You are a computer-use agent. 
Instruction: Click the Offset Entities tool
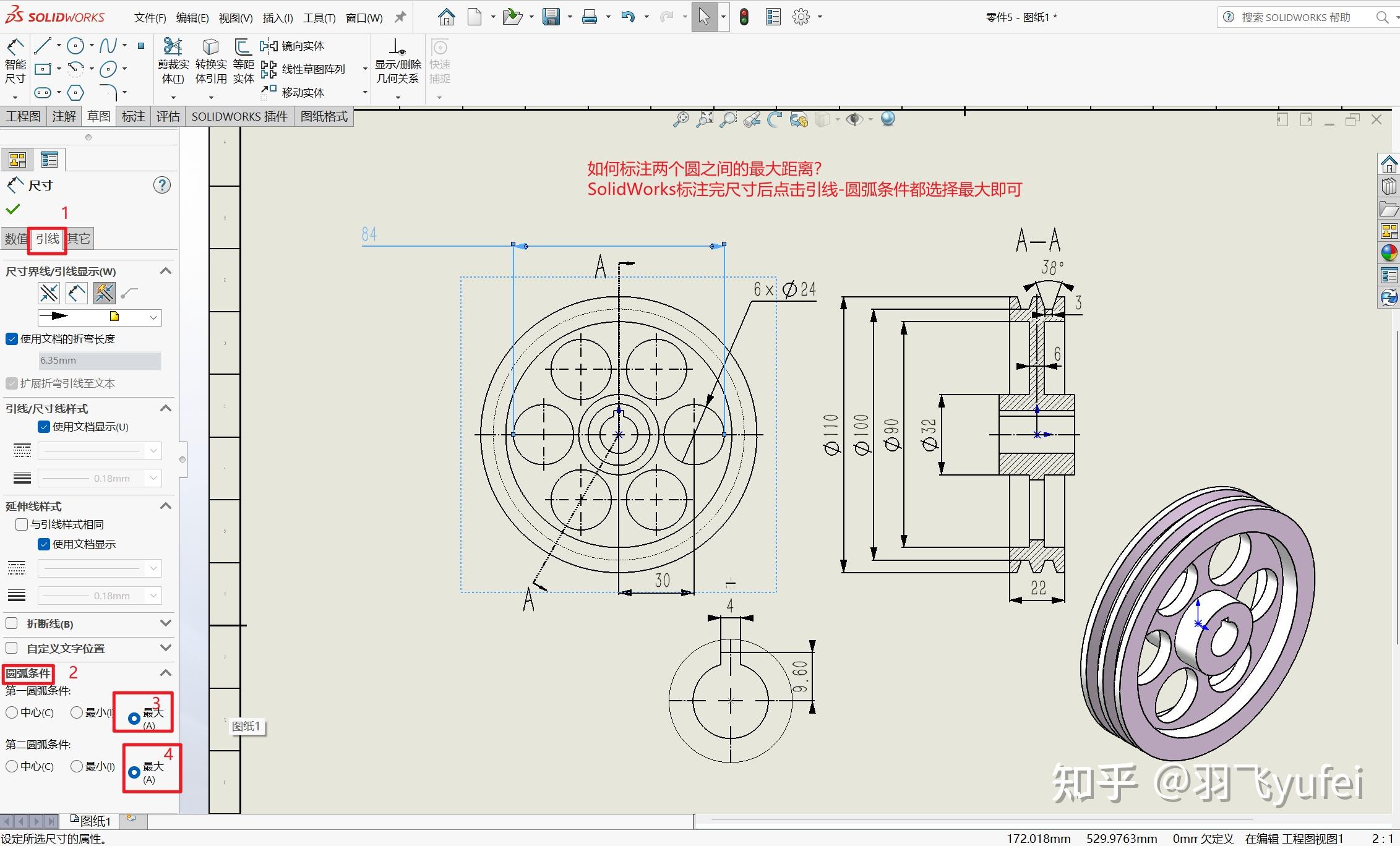[243, 61]
